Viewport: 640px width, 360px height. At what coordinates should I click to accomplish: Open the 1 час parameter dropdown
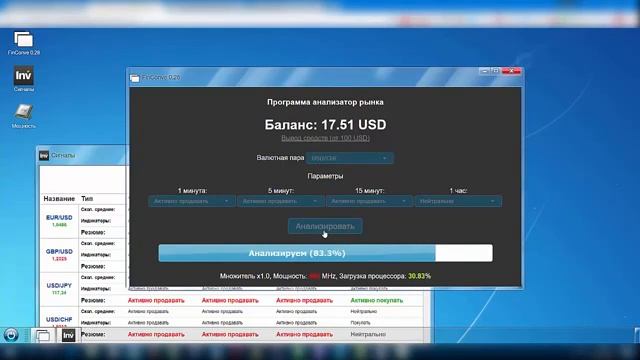pos(458,201)
